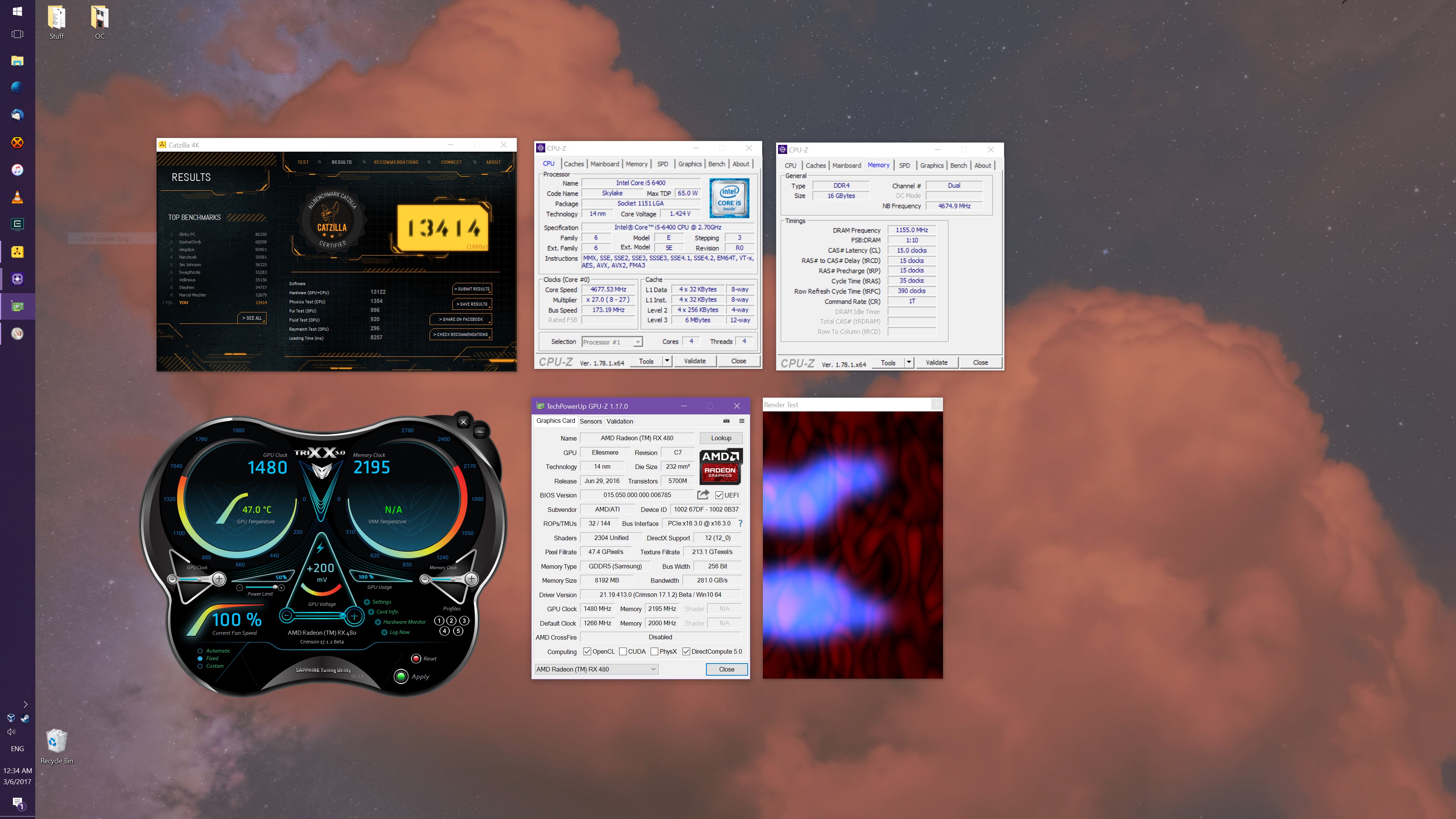Take a GPU-Z screenshot with camera icon
This screenshot has width=1456, height=819.
726,421
